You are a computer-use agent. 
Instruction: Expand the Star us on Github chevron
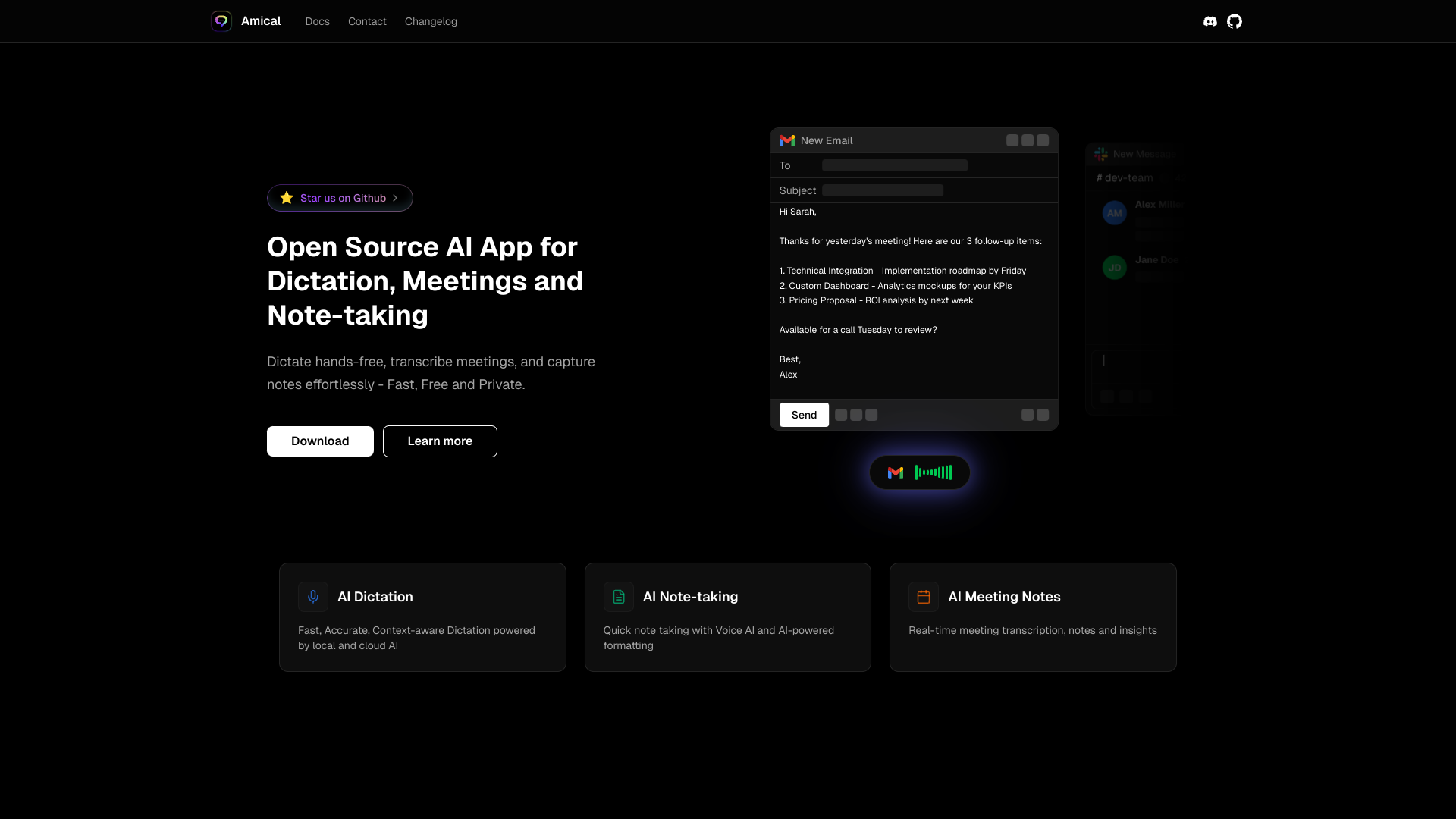[x=395, y=198]
